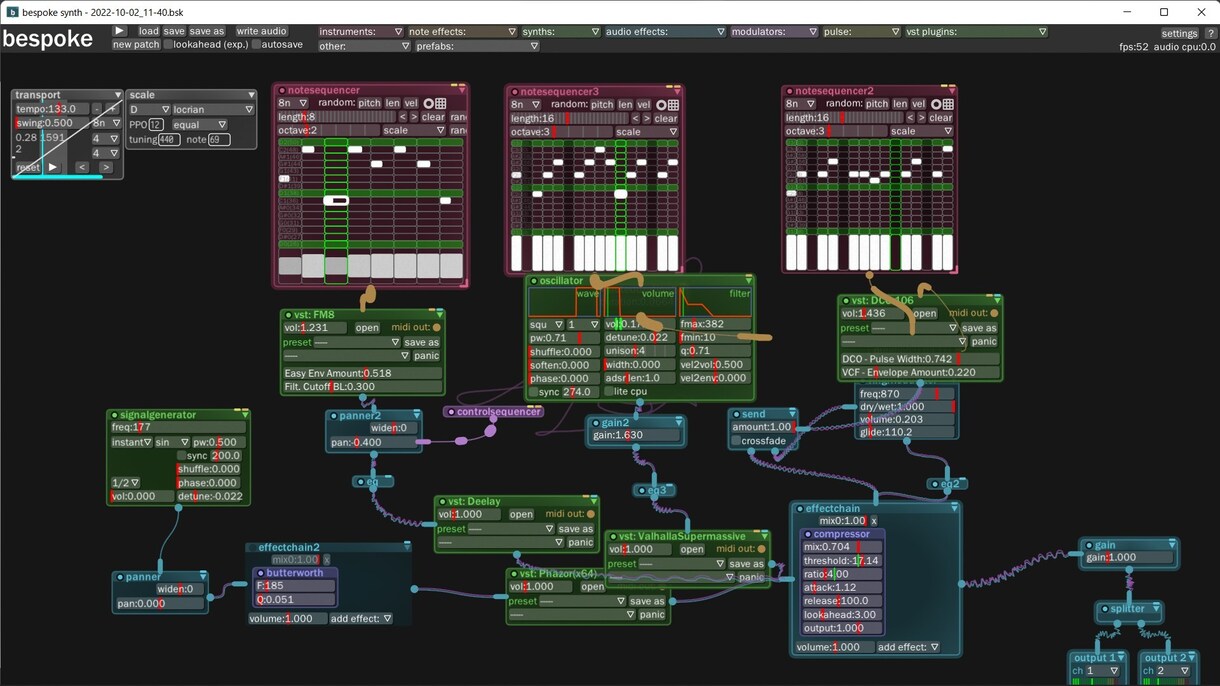The width and height of the screenshot is (1220, 686).
Task: Toggle eq3 module enable dot
Action: 641,490
